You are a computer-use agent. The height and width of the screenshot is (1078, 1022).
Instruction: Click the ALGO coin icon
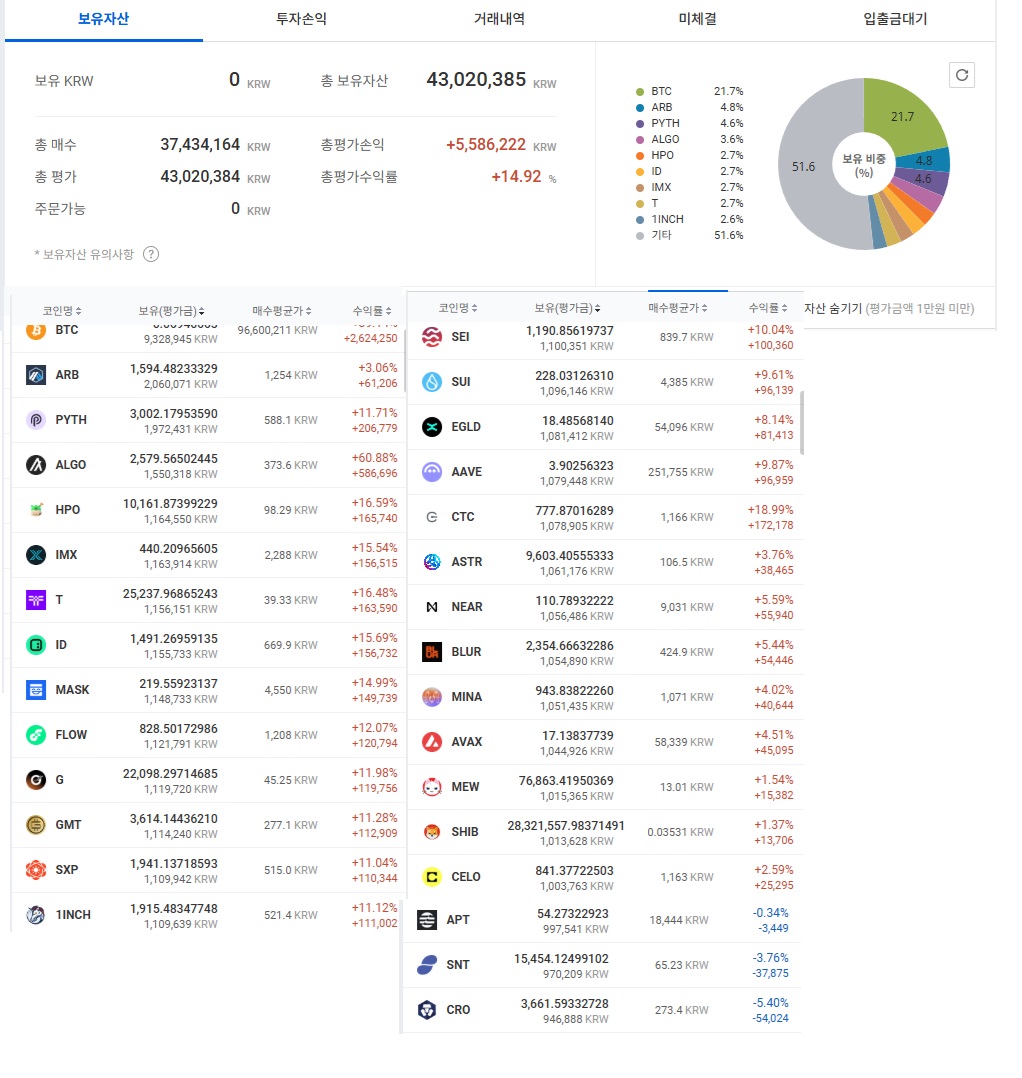[x=36, y=465]
